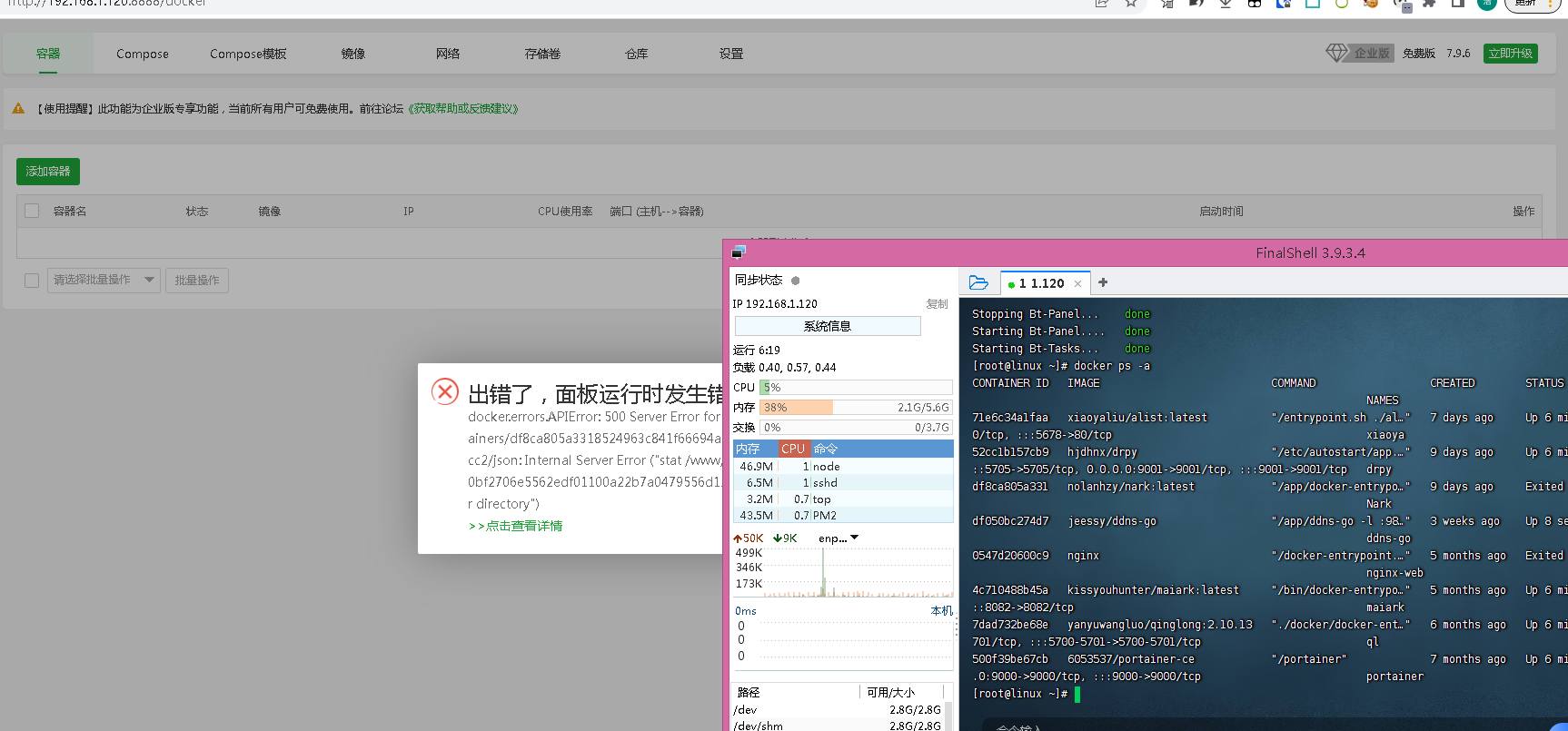
Task: Click the 状态 column header
Action: (x=197, y=212)
